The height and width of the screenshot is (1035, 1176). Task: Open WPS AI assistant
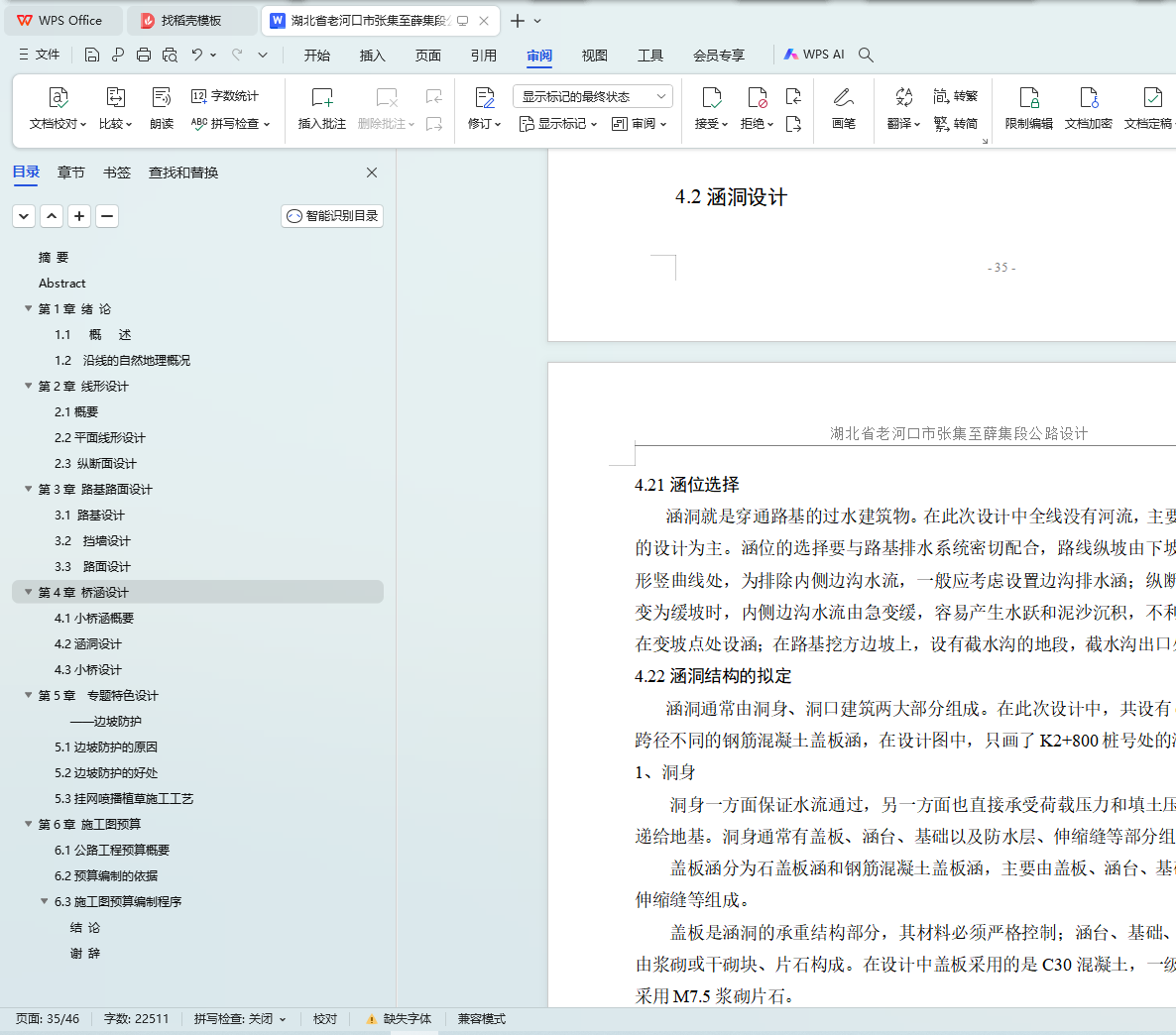point(814,55)
